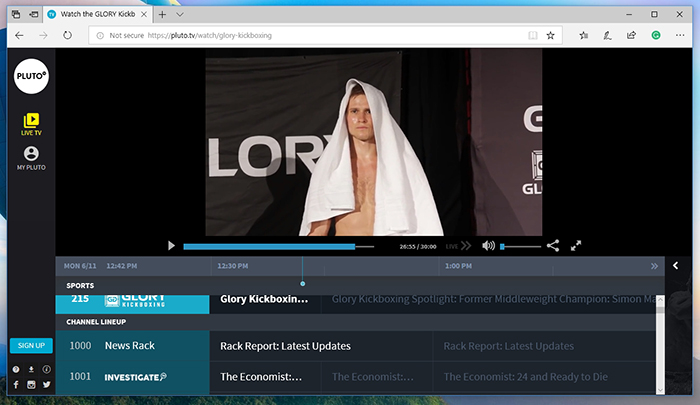Open the dimmed middle The Economist program cell

coord(377,377)
